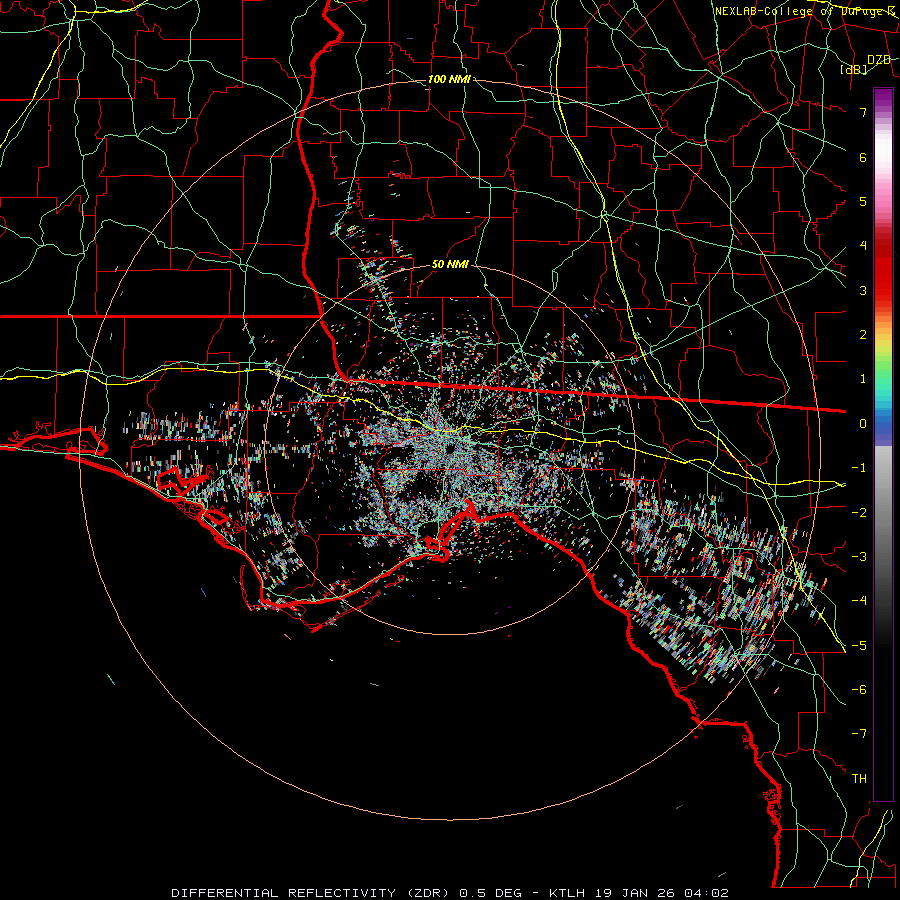The image size is (900, 900).
Task: Click the -5 value on color scale
Action: click(x=859, y=646)
